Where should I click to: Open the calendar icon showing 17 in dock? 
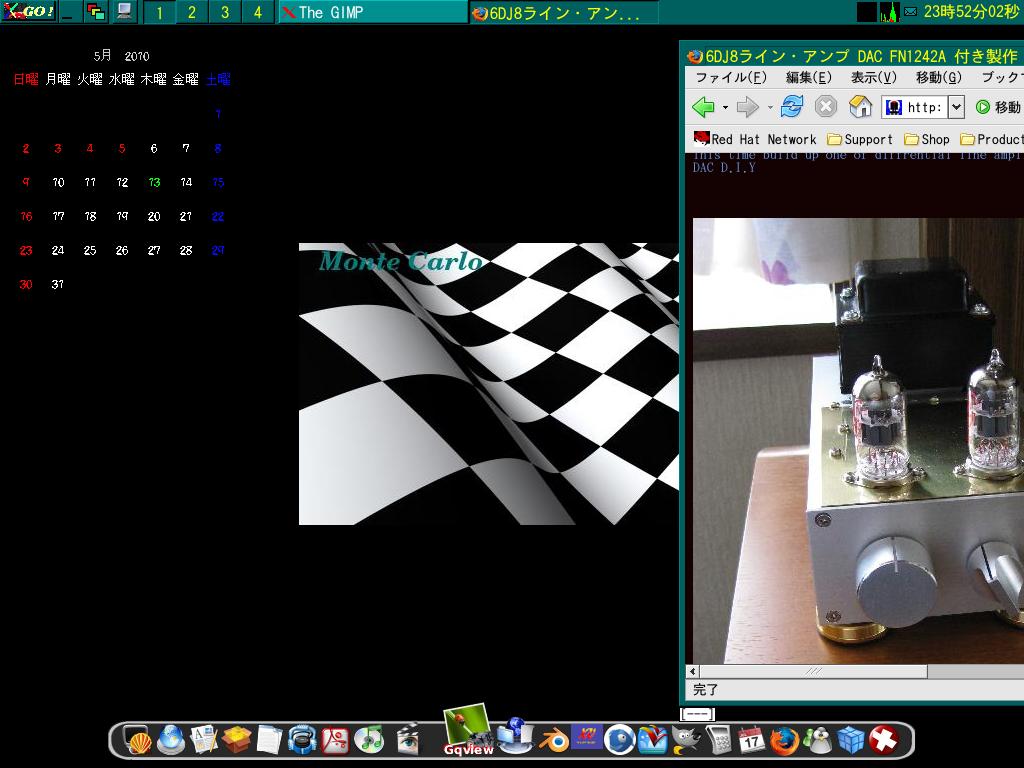point(751,741)
